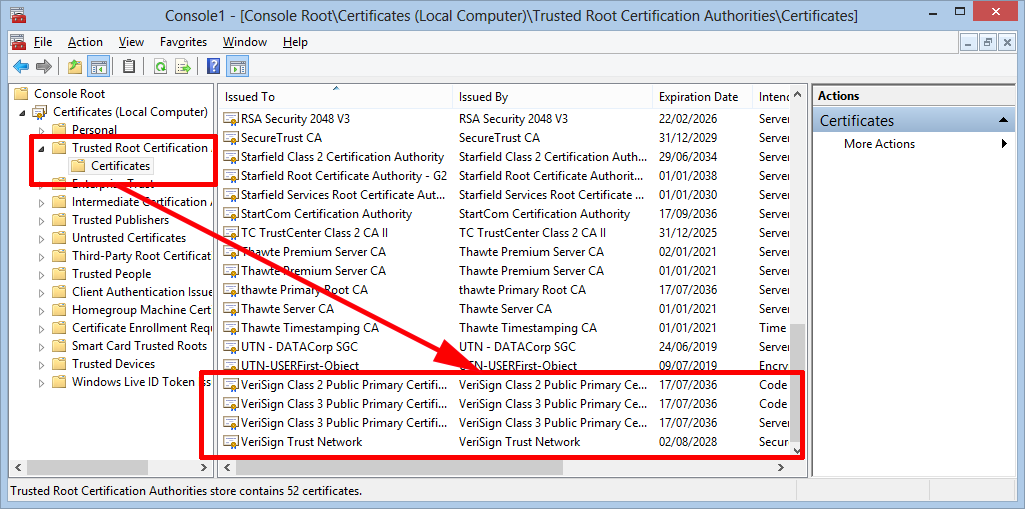Sort by the Issued To column header
This screenshot has height=509, width=1025.
coord(335,97)
